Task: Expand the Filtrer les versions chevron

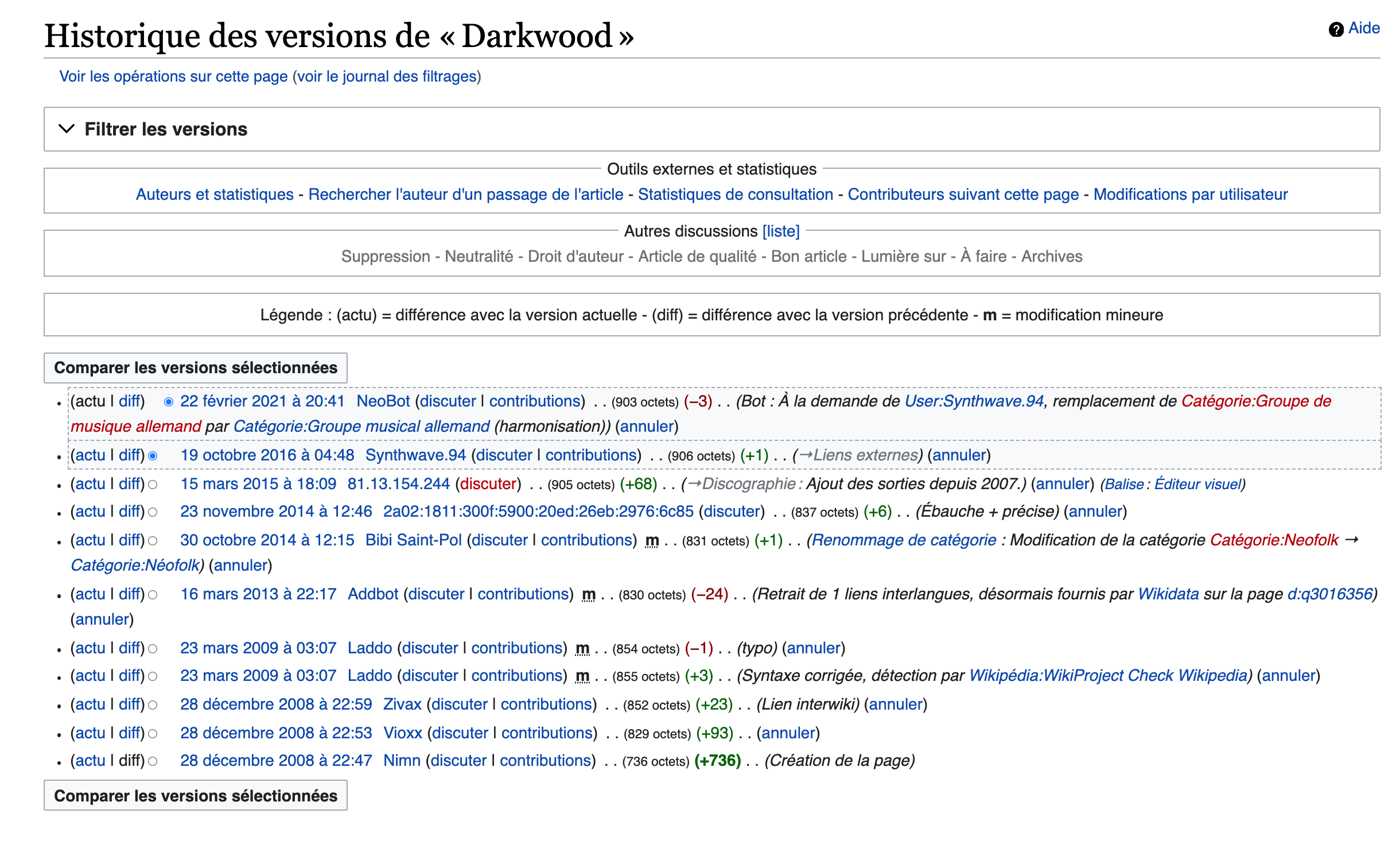Action: (67, 129)
